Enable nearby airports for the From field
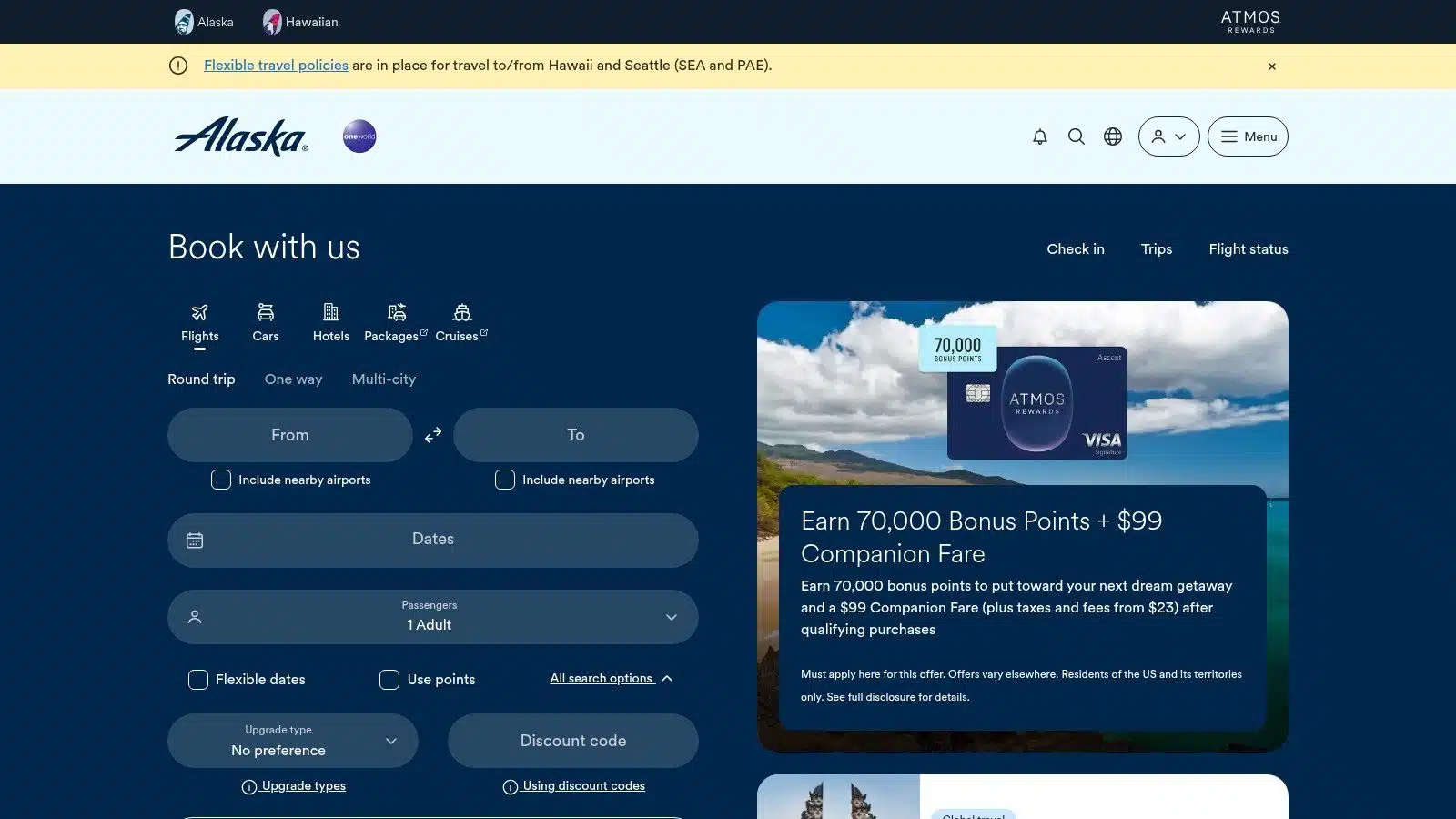The width and height of the screenshot is (1456, 819). coord(221,480)
